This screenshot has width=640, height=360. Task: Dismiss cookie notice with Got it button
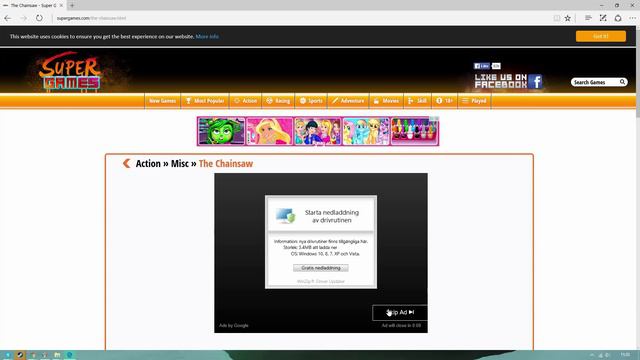click(601, 36)
